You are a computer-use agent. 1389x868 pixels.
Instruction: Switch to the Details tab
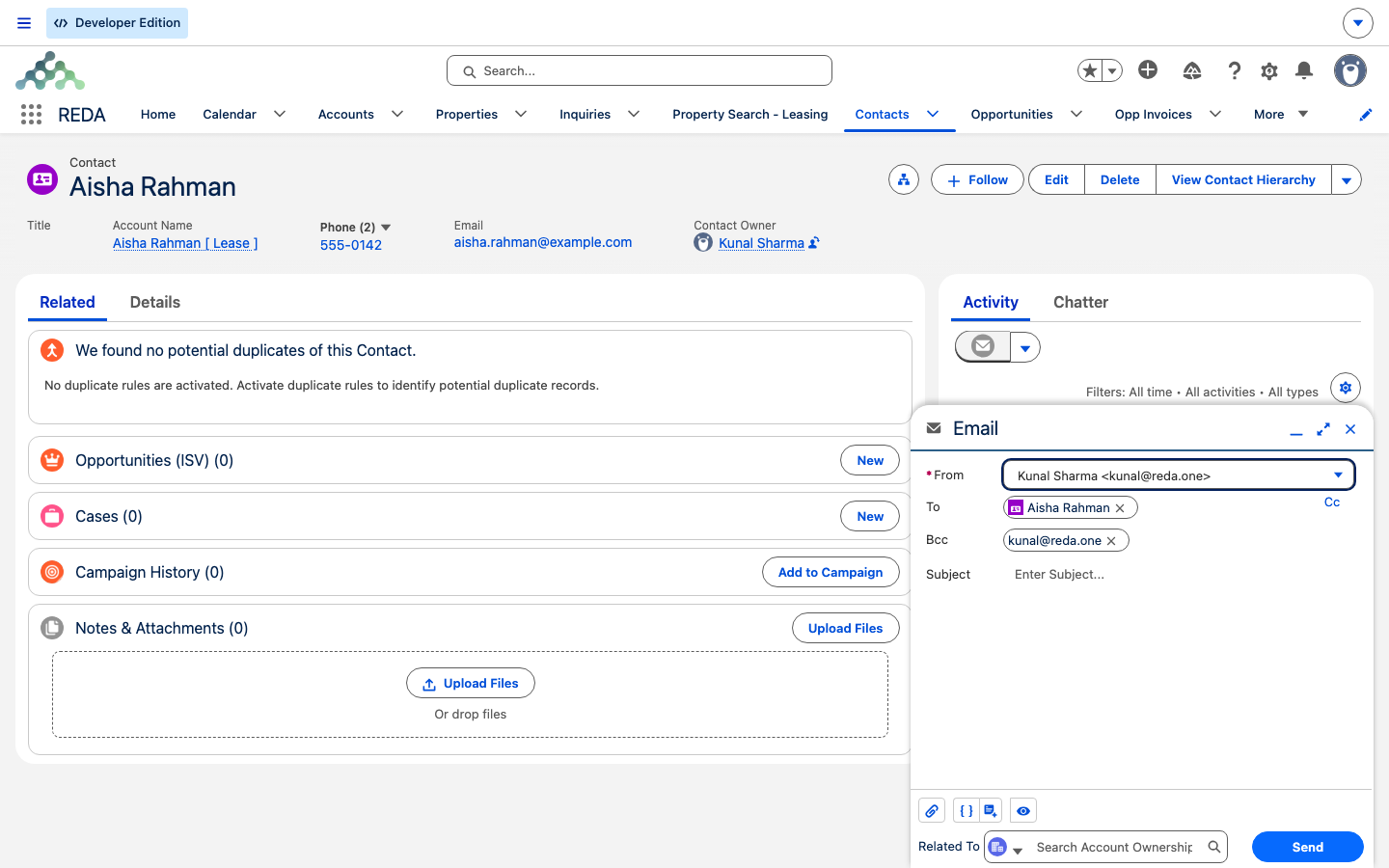tap(155, 303)
